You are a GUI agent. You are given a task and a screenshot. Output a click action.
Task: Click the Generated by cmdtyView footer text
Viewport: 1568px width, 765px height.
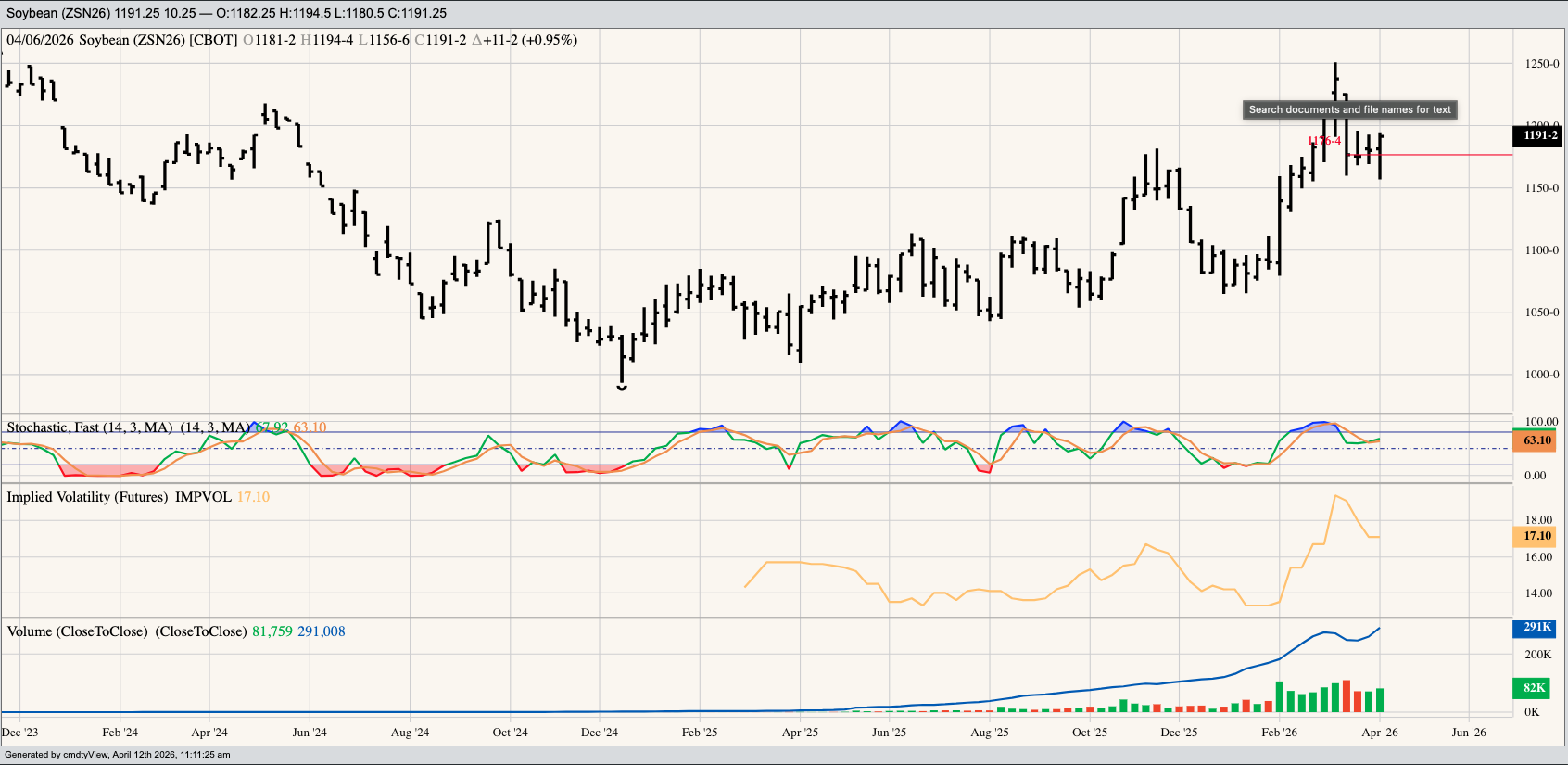[118, 755]
